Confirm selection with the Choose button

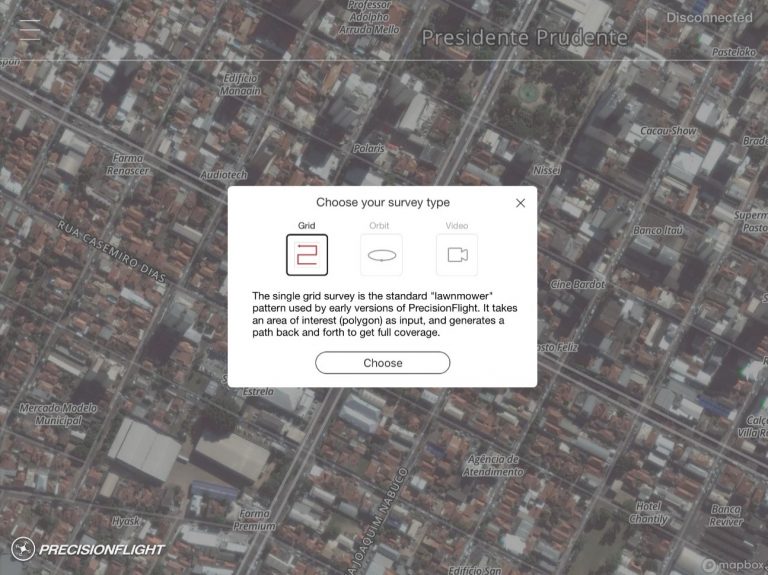[x=383, y=363]
